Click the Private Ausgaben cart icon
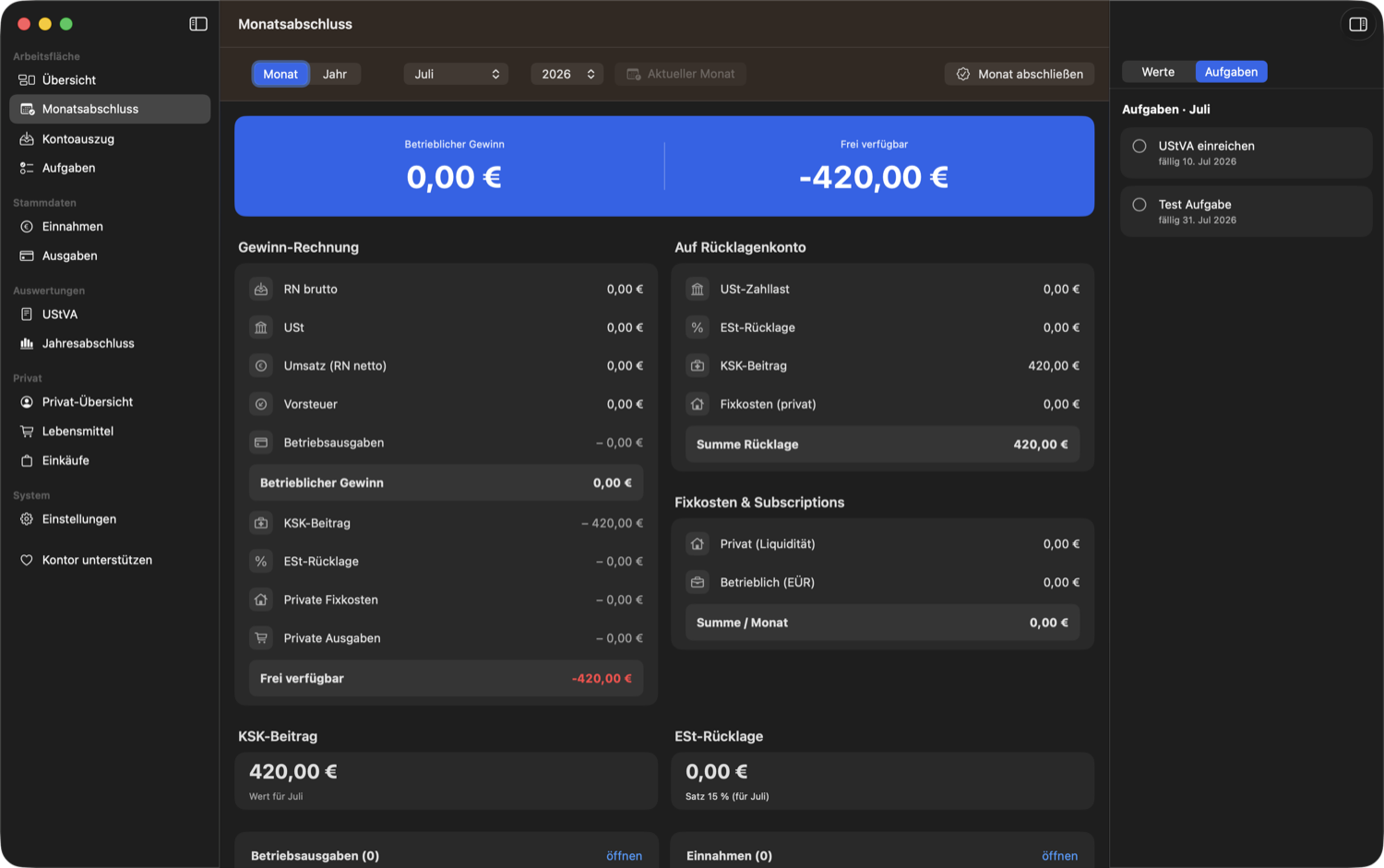The height and width of the screenshot is (868, 1384). [261, 638]
